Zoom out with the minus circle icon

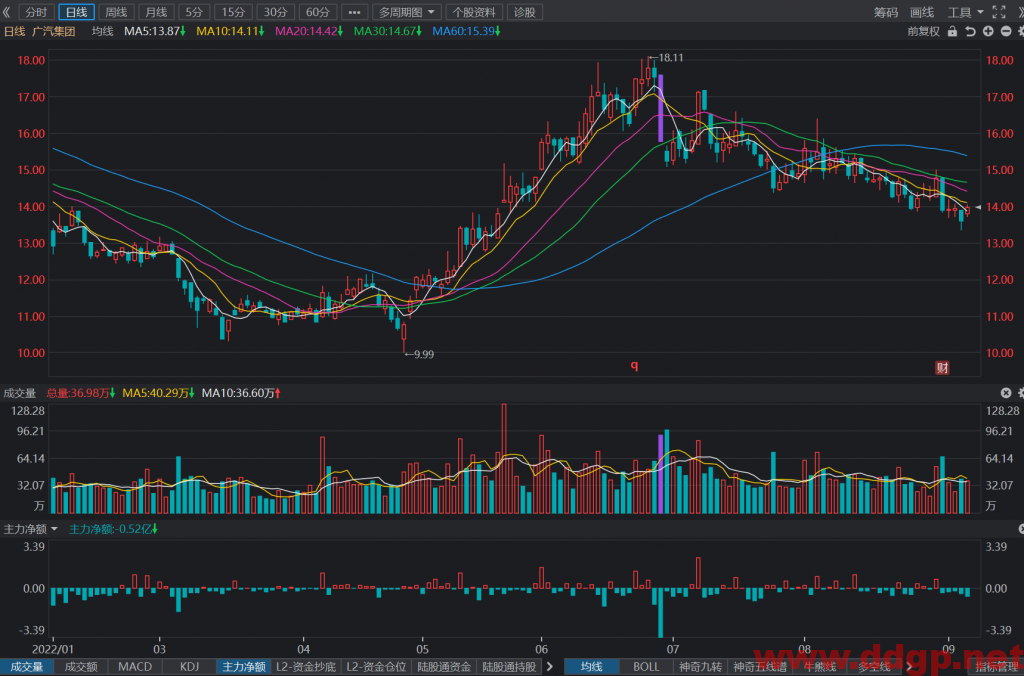click(x=1006, y=31)
